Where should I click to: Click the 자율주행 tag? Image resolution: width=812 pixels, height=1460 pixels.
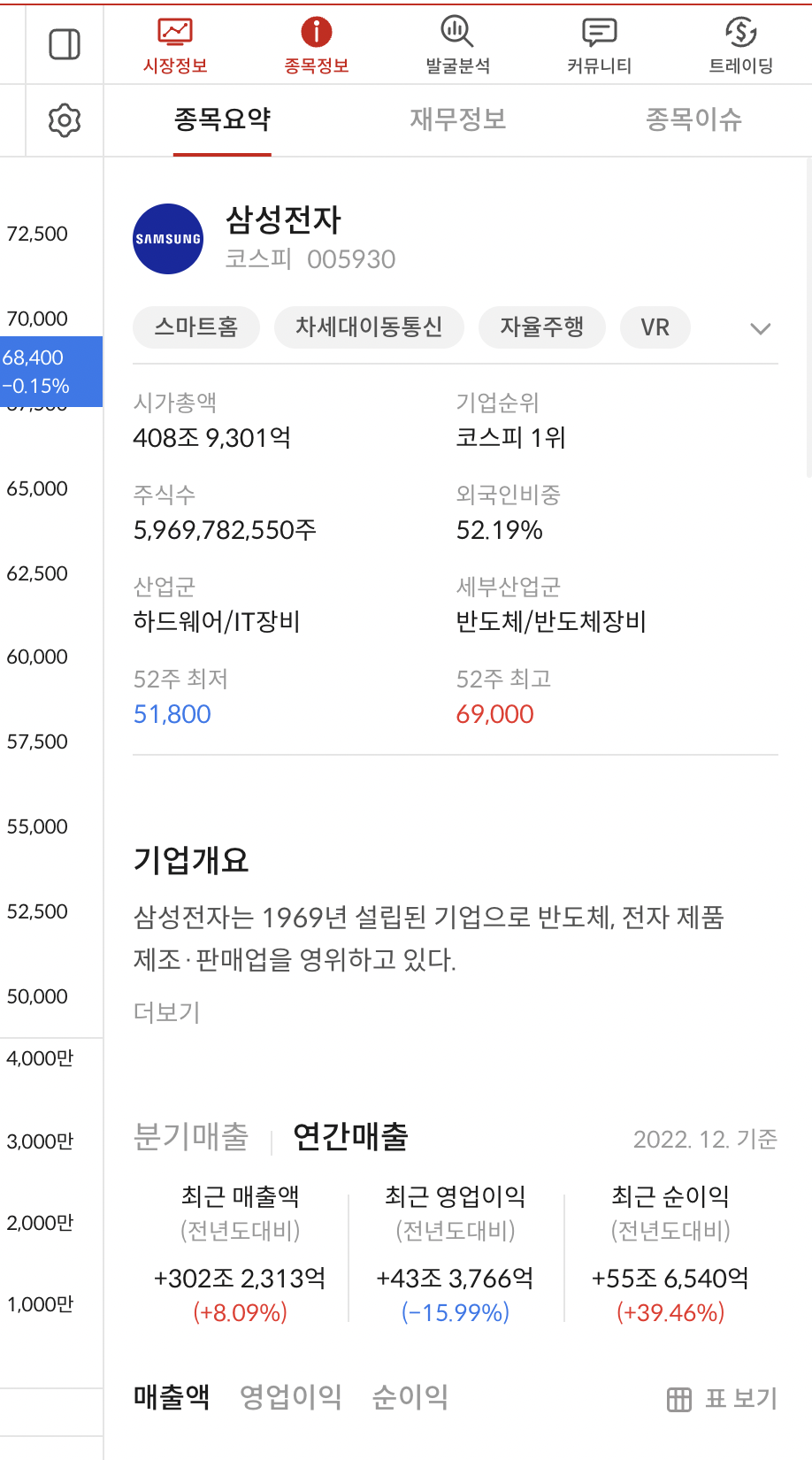(542, 327)
